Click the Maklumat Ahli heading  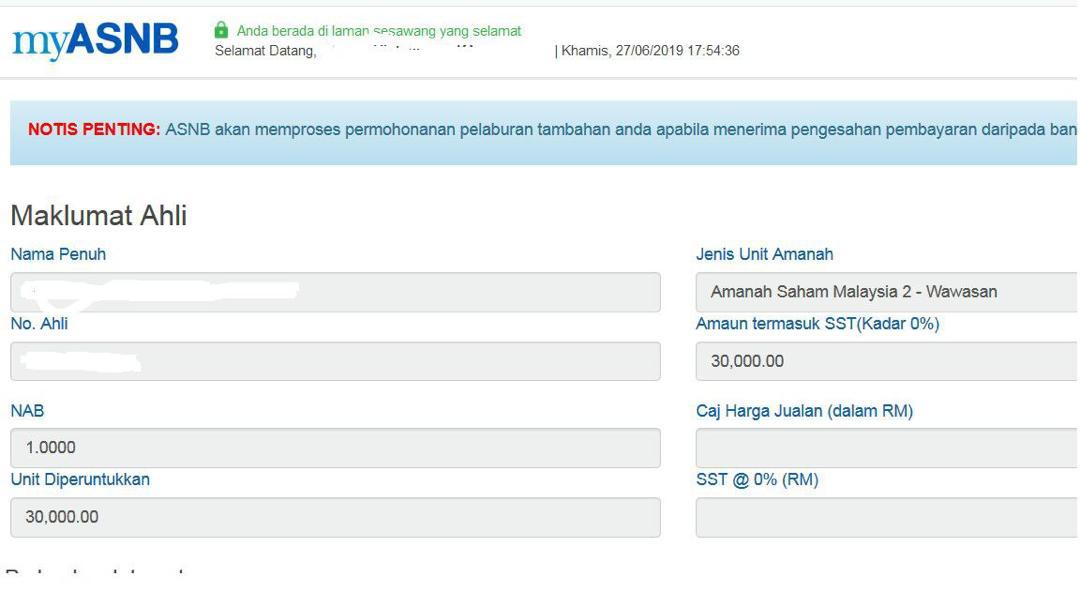pos(98,216)
